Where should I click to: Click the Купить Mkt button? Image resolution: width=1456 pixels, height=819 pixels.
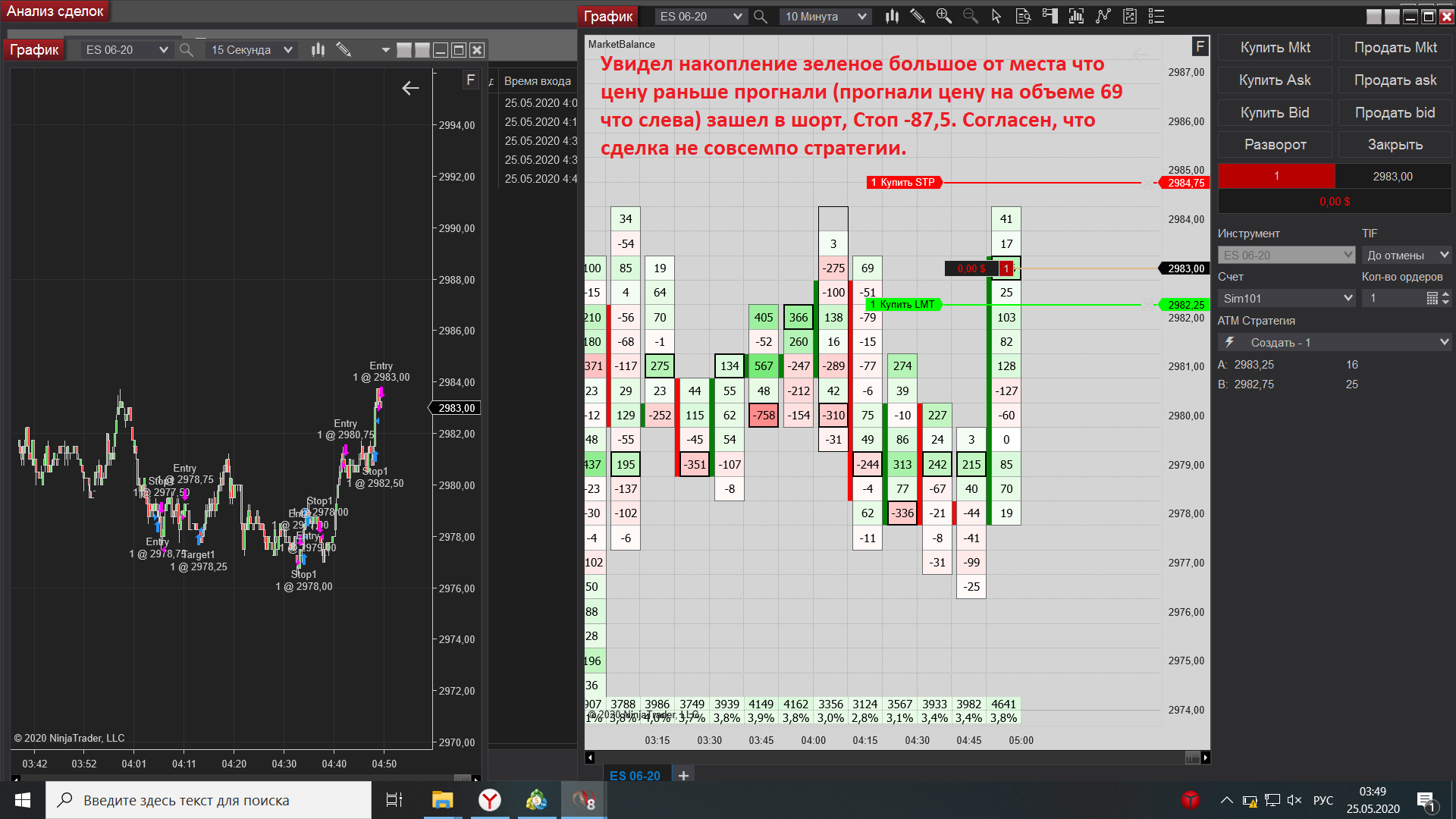point(1275,48)
